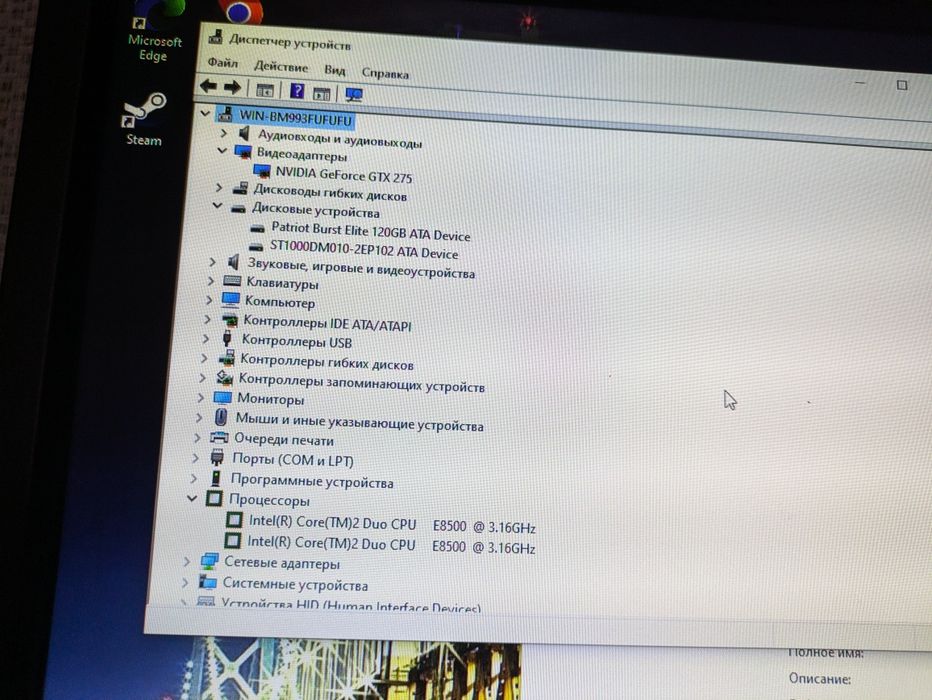Expand the Сетевые адаптеры category
The image size is (932, 700).
pos(187,561)
